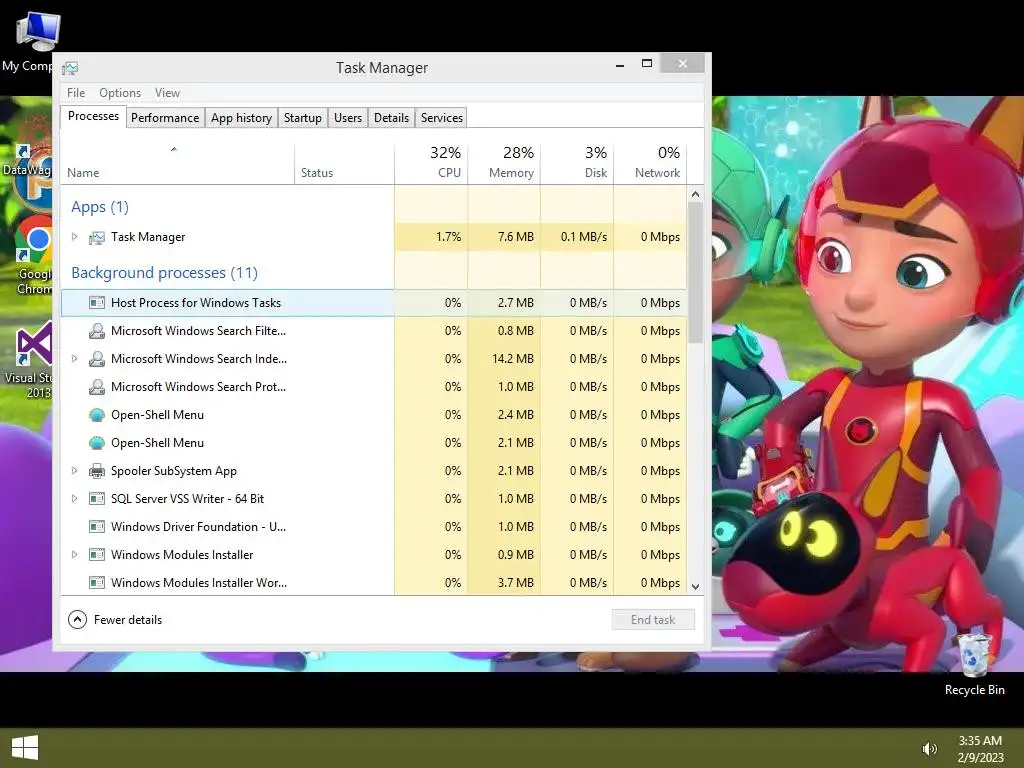Click the taskbar volume speaker icon
Viewport: 1024px width, 768px height.
(x=929, y=749)
